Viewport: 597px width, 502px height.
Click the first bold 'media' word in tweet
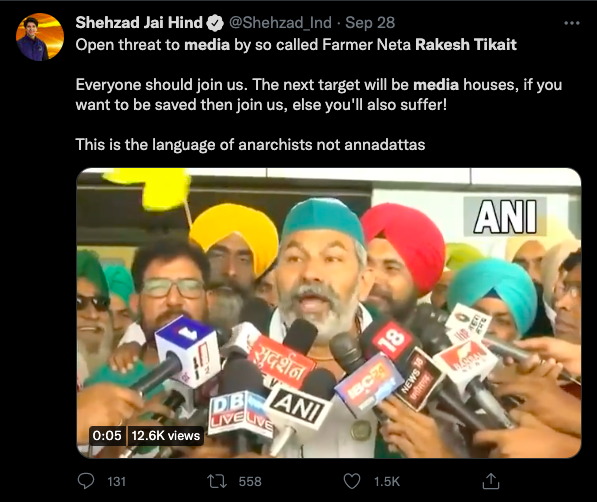pyautogui.click(x=207, y=45)
